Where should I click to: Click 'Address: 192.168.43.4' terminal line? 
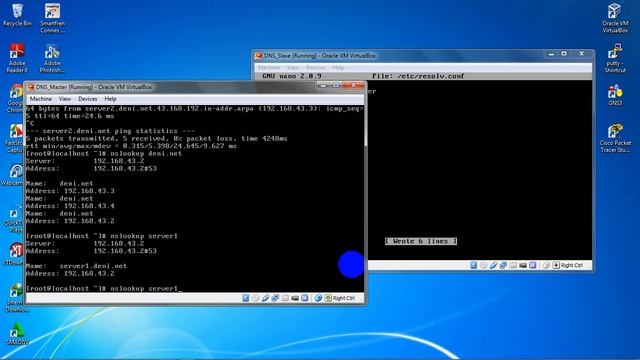[70, 206]
